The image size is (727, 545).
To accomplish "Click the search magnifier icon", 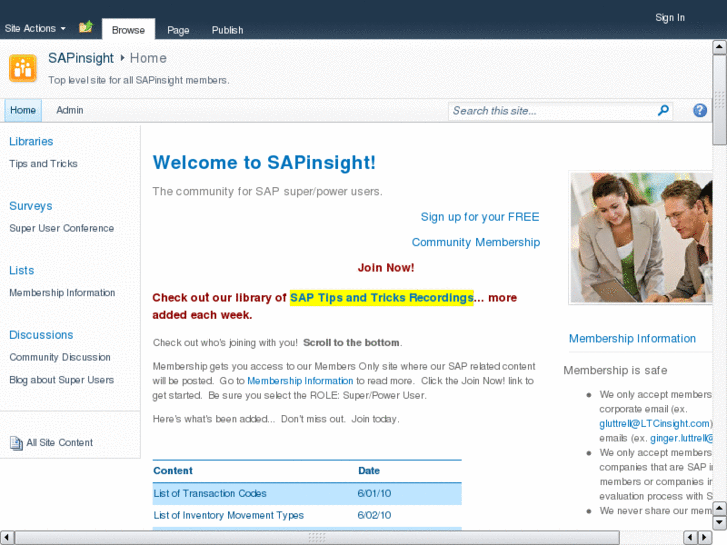I will click(663, 110).
